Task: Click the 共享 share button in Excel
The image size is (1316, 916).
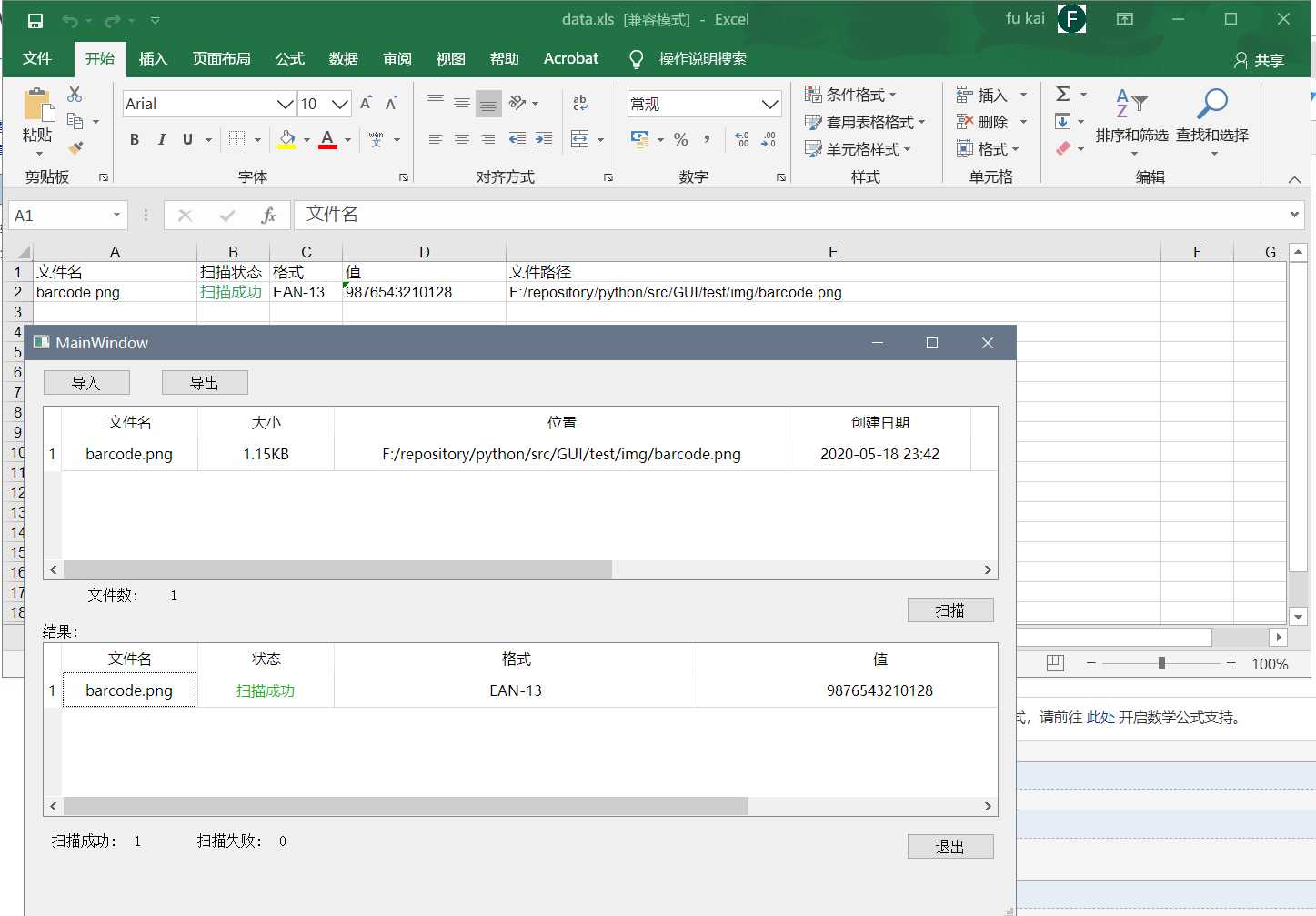Action: (1259, 60)
